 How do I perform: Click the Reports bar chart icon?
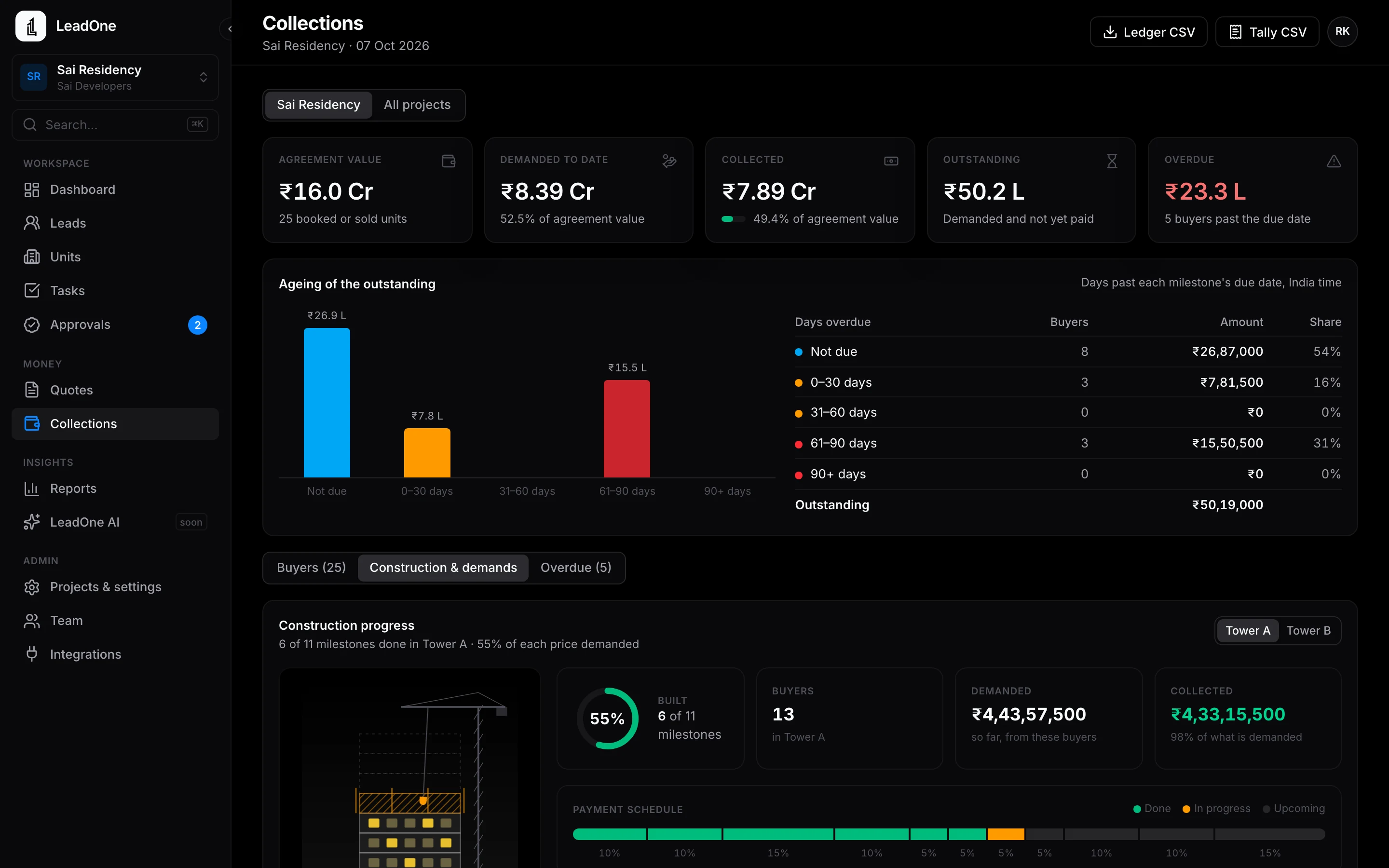coord(31,488)
